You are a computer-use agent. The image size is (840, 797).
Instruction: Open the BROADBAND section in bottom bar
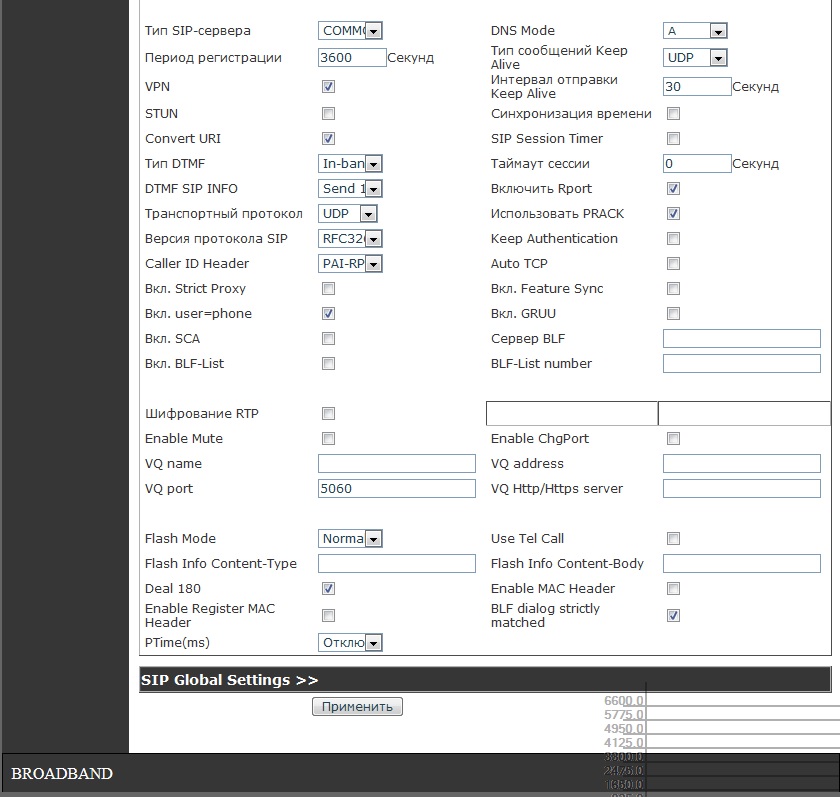click(62, 774)
